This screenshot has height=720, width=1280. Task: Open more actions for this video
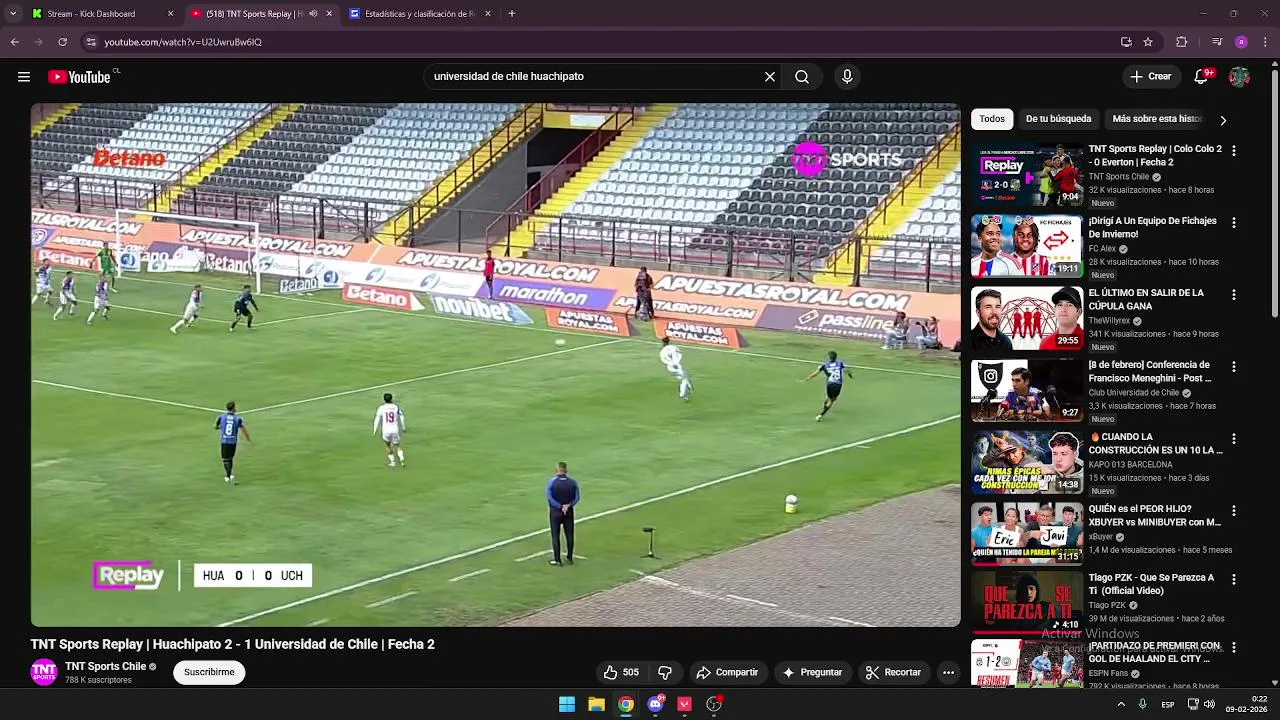(x=948, y=672)
